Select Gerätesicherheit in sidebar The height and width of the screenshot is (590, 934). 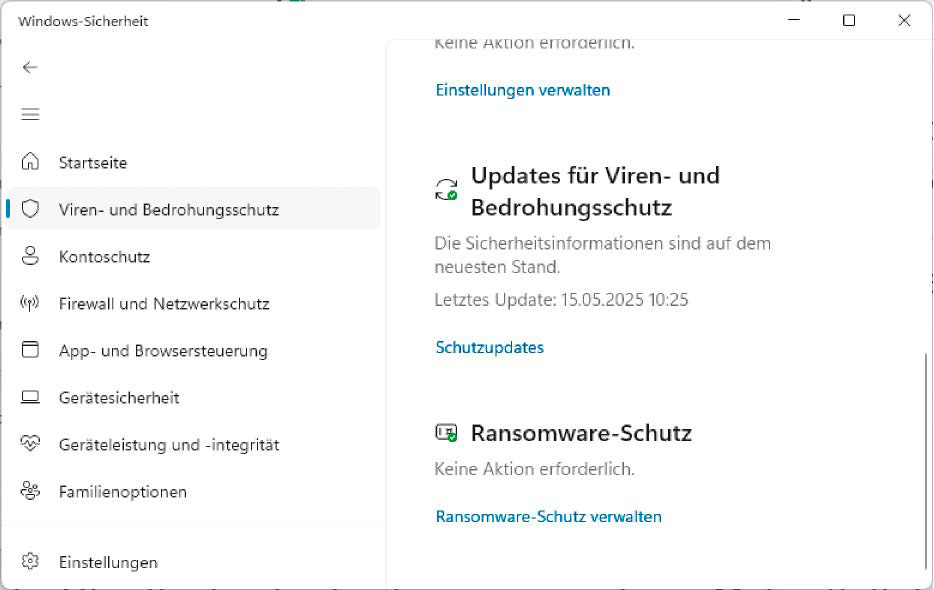pos(194,398)
